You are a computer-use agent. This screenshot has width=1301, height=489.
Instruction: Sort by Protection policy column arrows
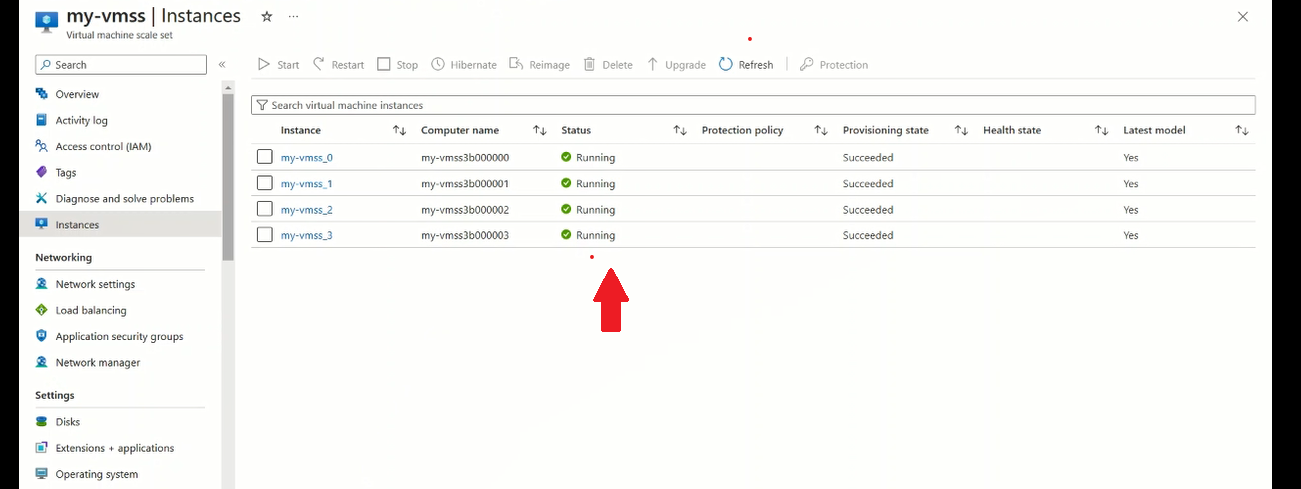[x=821, y=130]
